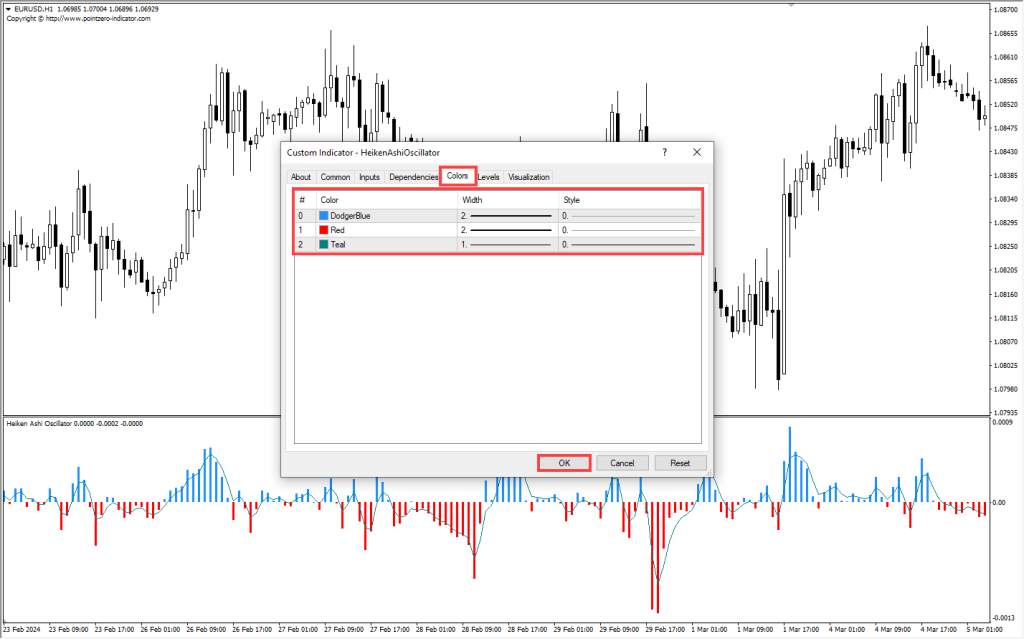Click the Reset button
The width and height of the screenshot is (1024, 639).
680,463
